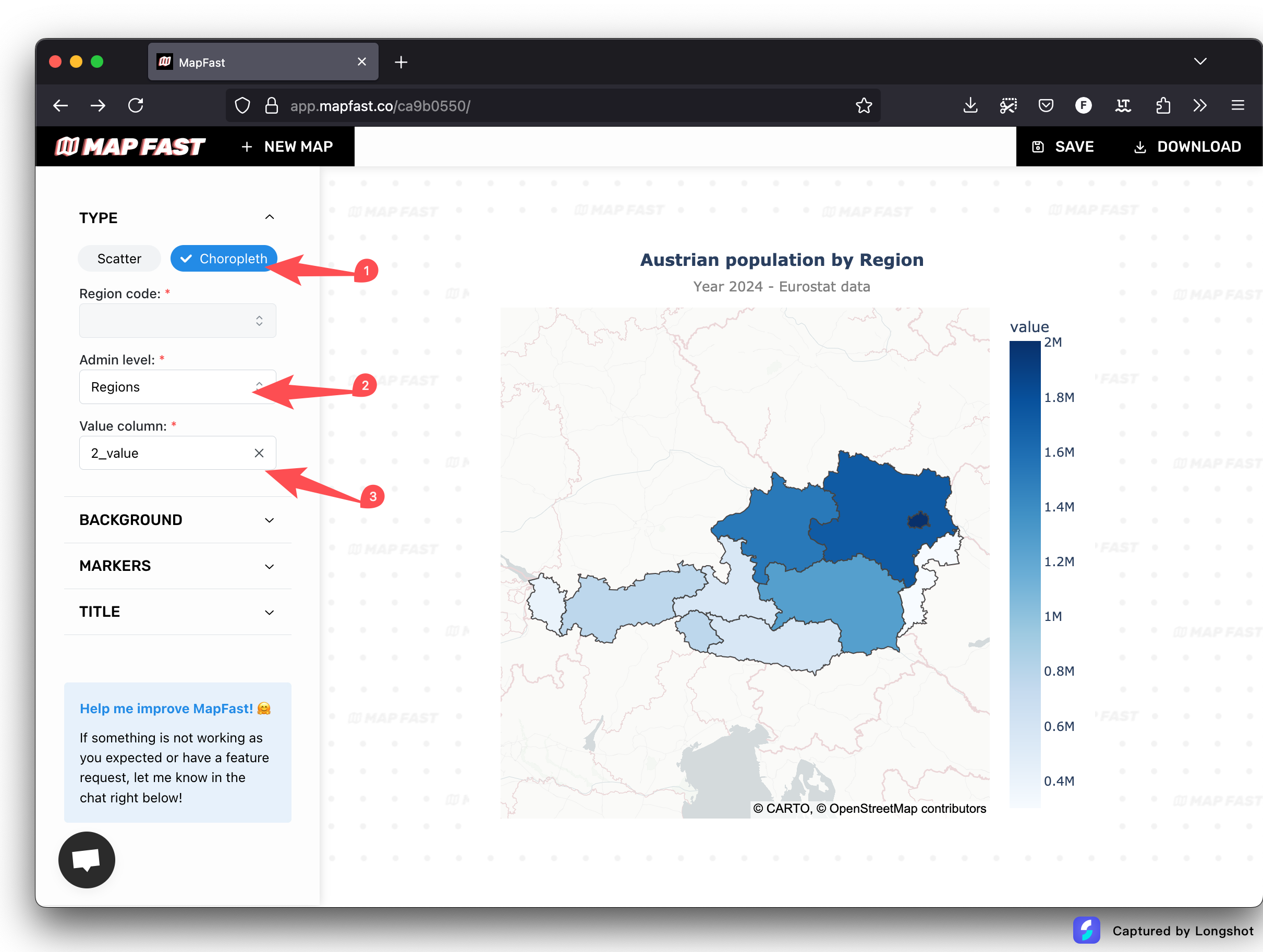The width and height of the screenshot is (1263, 952).
Task: Clear the 2_value value column
Action: (x=259, y=453)
